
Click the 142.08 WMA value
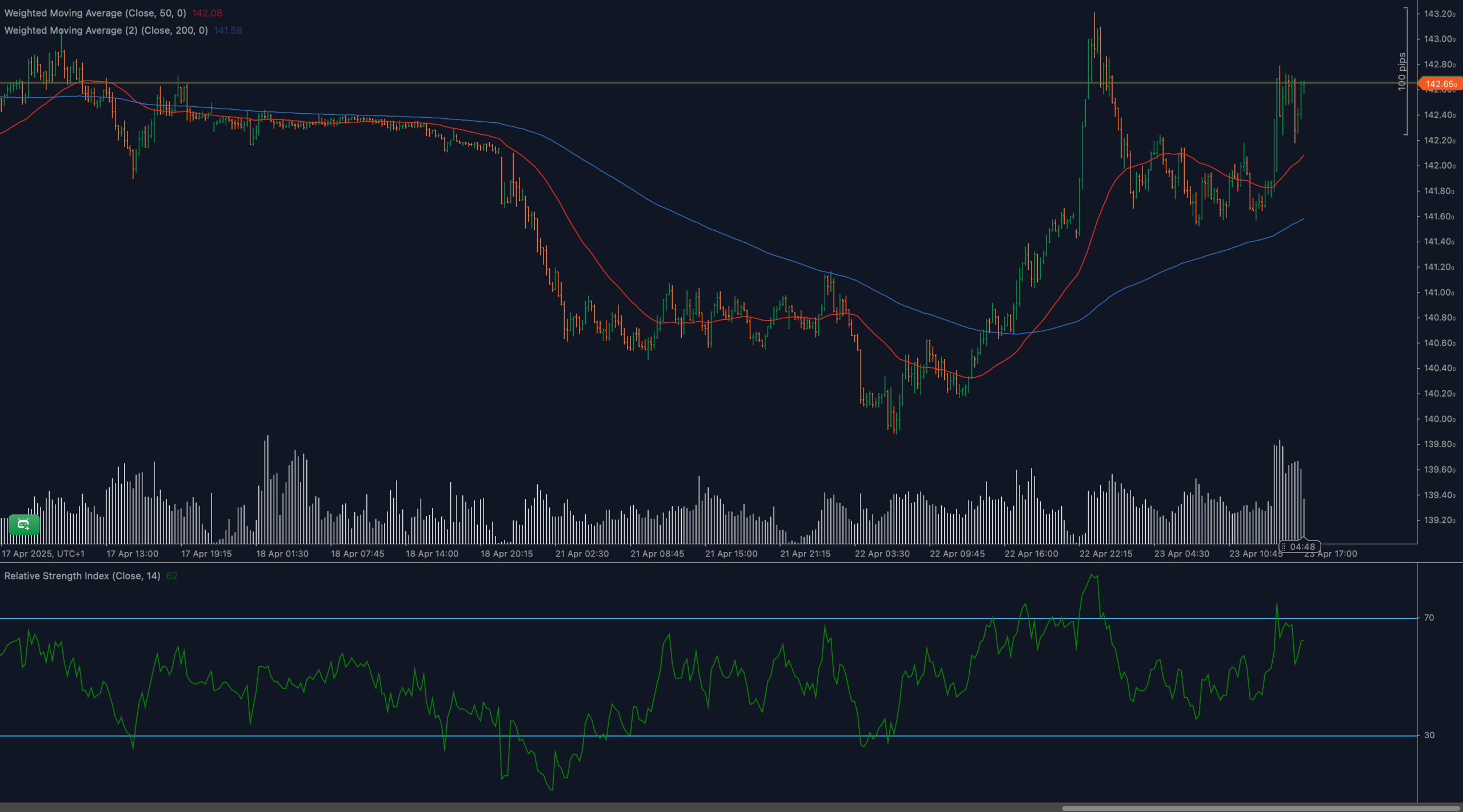point(207,13)
